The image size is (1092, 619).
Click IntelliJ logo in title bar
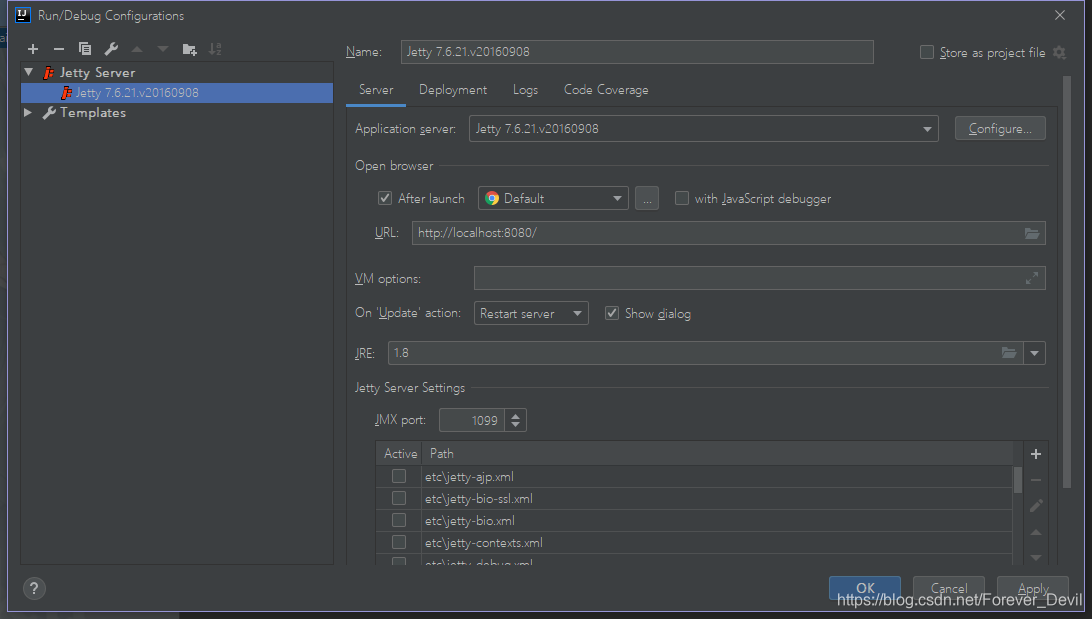[22, 15]
